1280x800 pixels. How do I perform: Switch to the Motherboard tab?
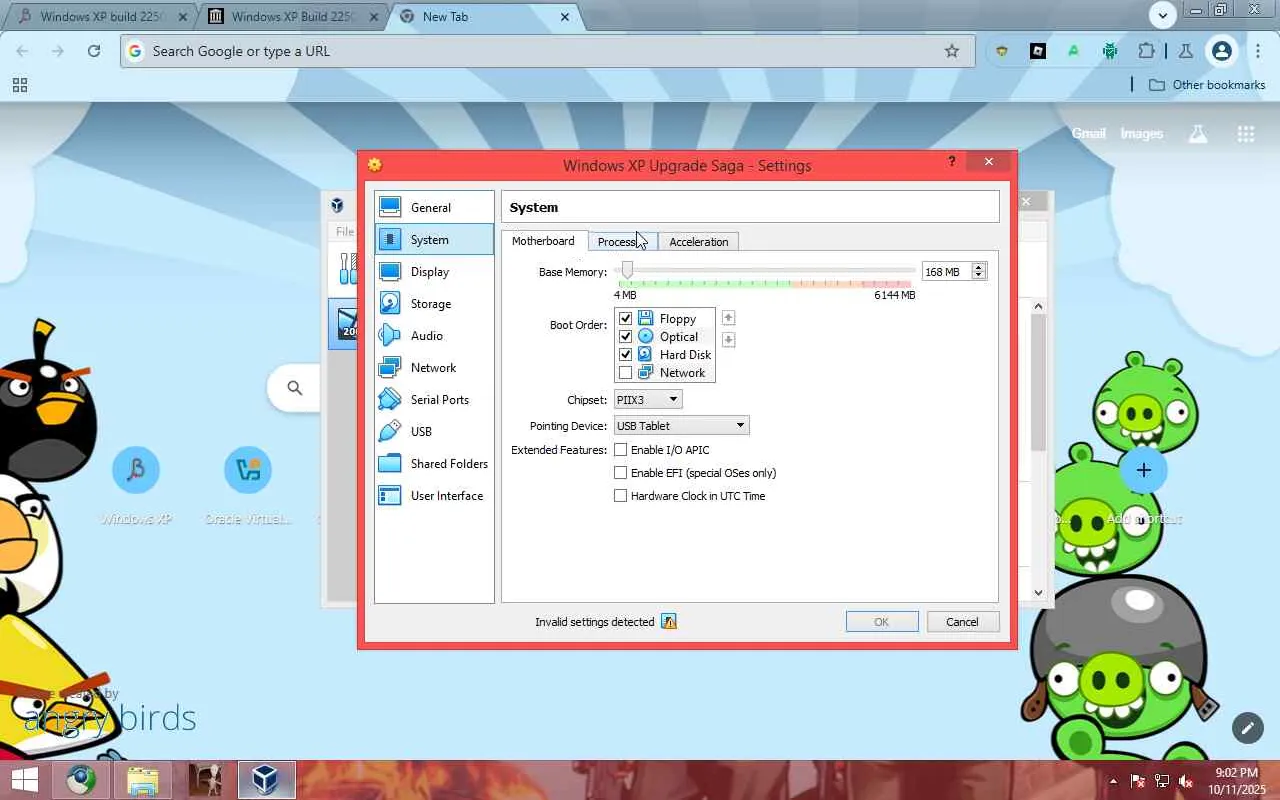(x=543, y=241)
